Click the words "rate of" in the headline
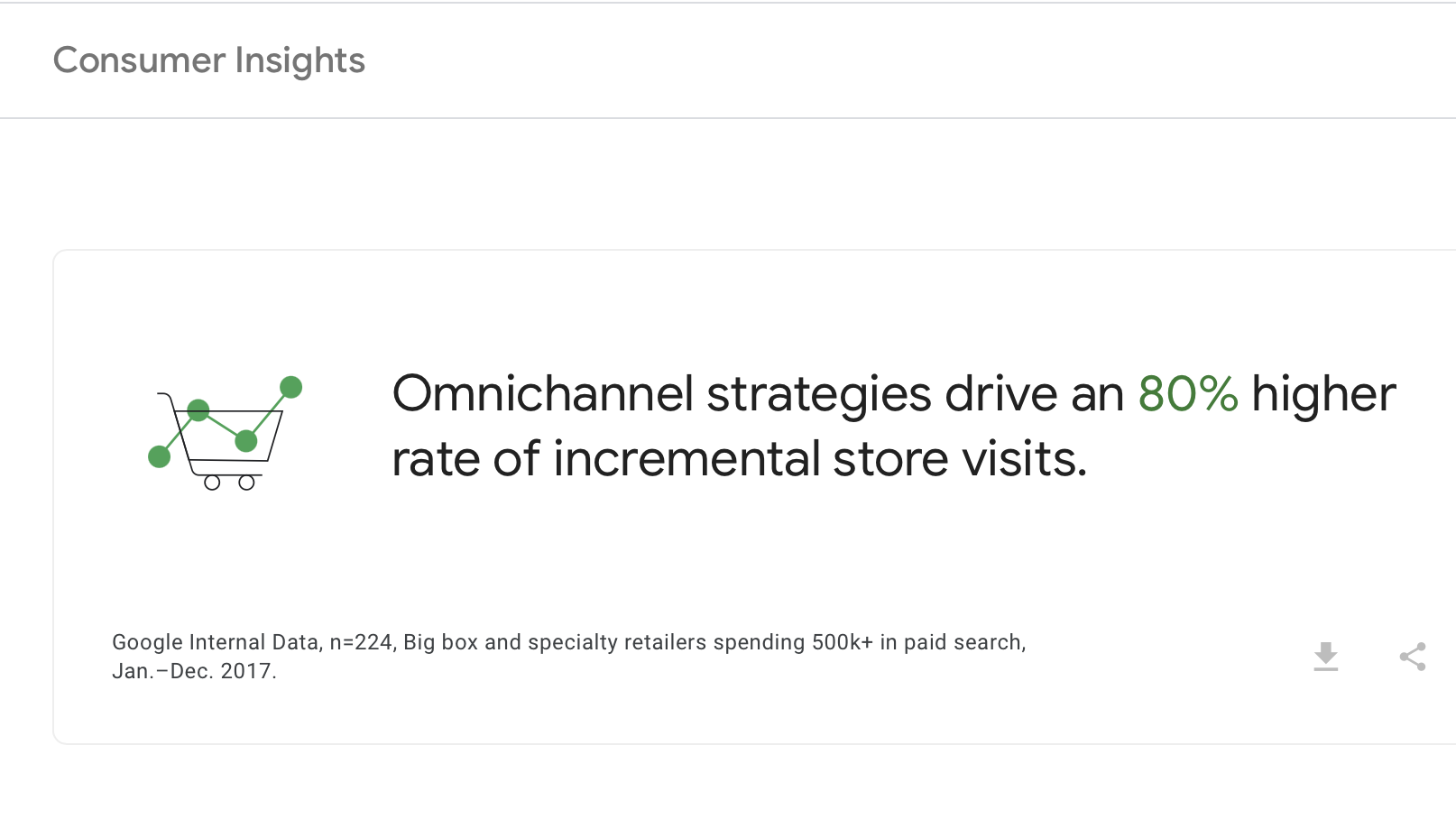 point(465,459)
